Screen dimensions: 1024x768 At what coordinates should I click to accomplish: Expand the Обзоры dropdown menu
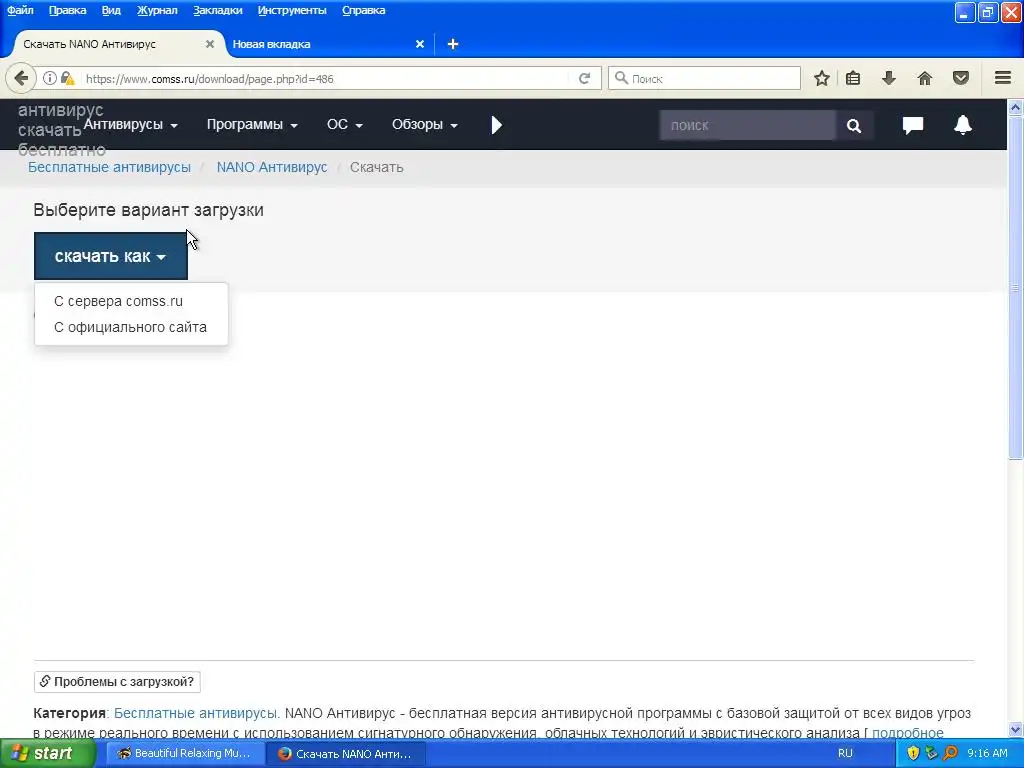[424, 124]
